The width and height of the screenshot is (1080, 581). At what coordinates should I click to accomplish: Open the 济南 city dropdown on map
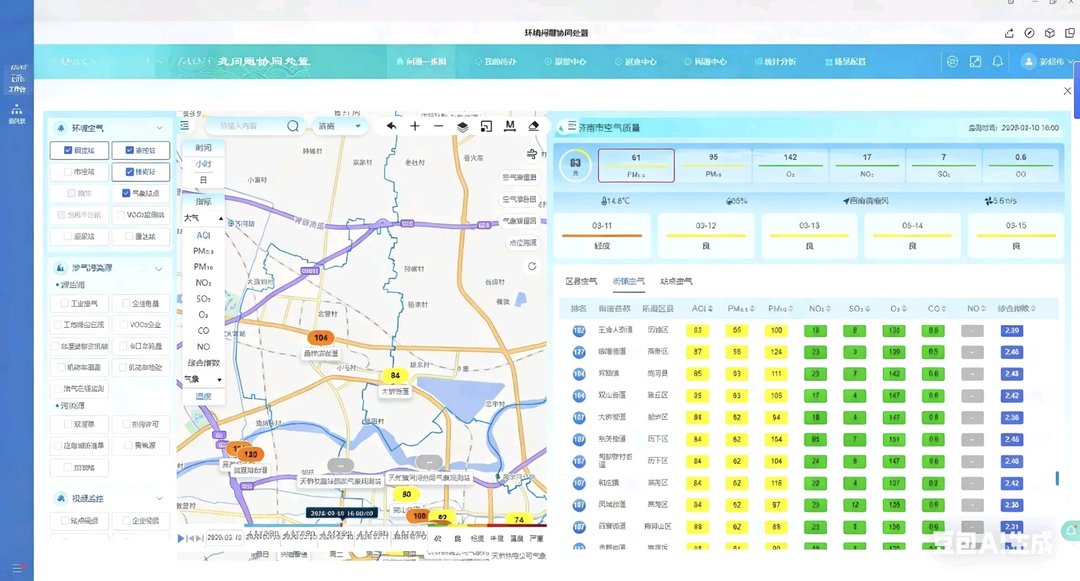(340, 126)
